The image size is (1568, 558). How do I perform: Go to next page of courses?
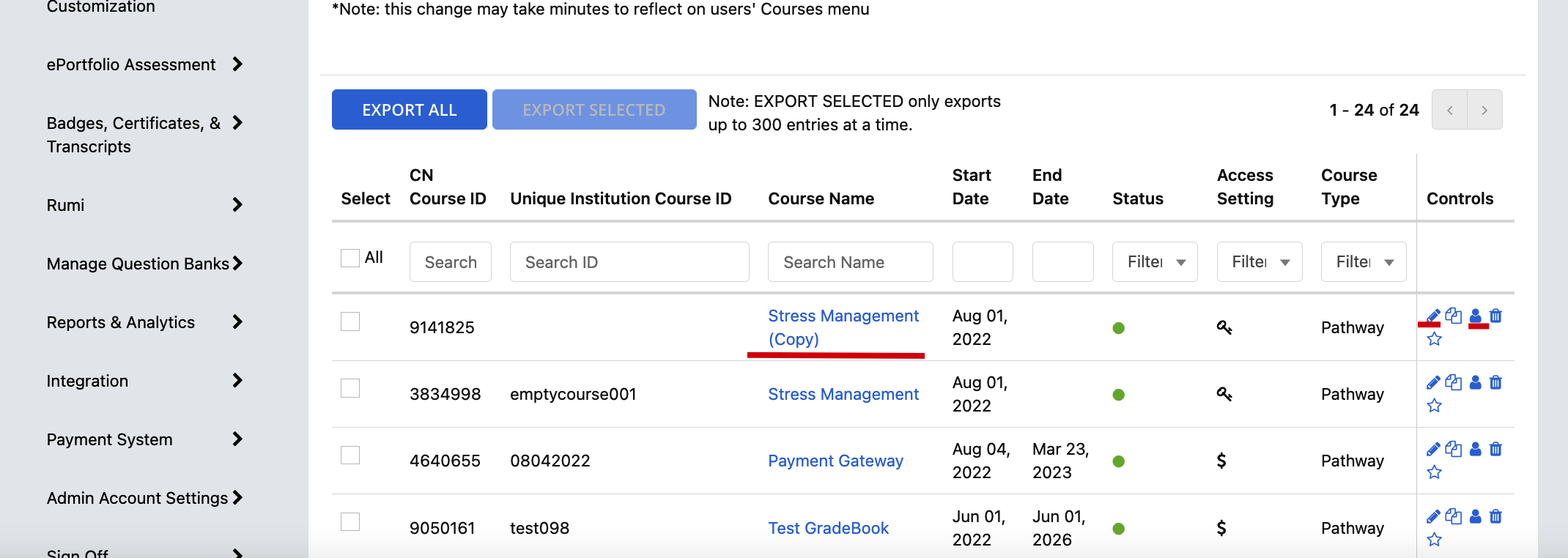(x=1484, y=110)
